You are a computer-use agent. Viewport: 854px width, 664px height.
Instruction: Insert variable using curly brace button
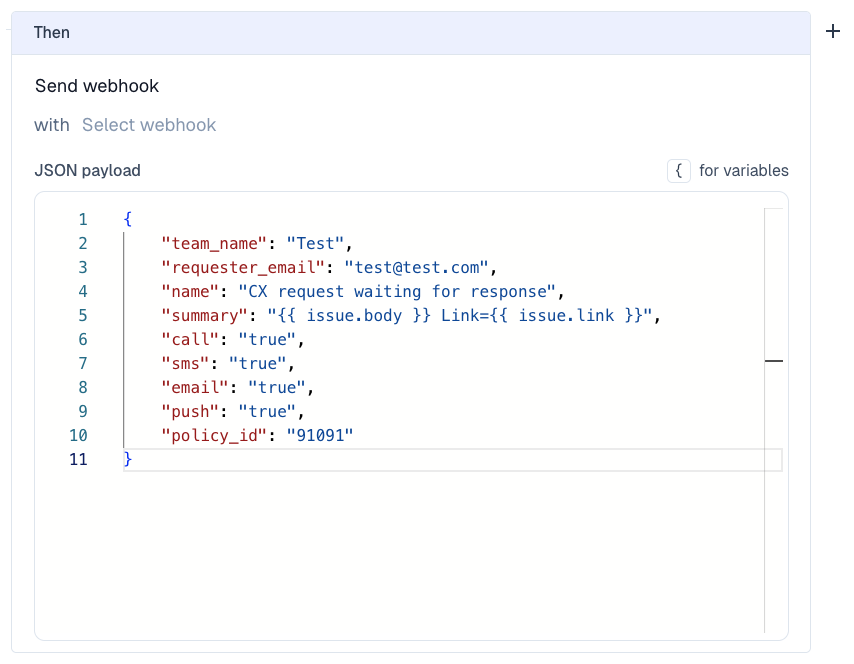(x=678, y=171)
